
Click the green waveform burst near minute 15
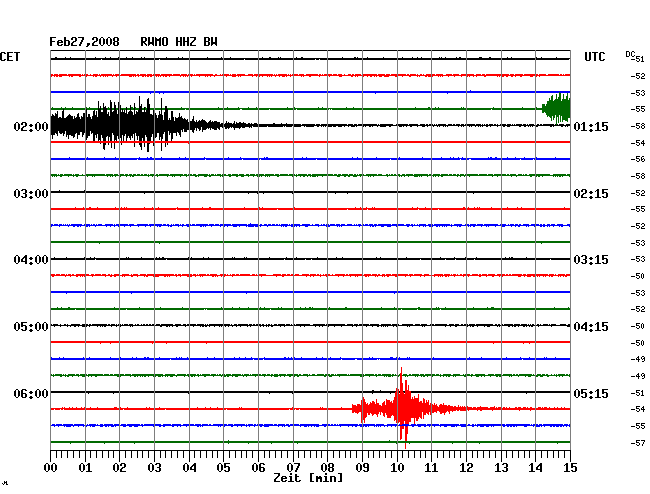pos(557,108)
